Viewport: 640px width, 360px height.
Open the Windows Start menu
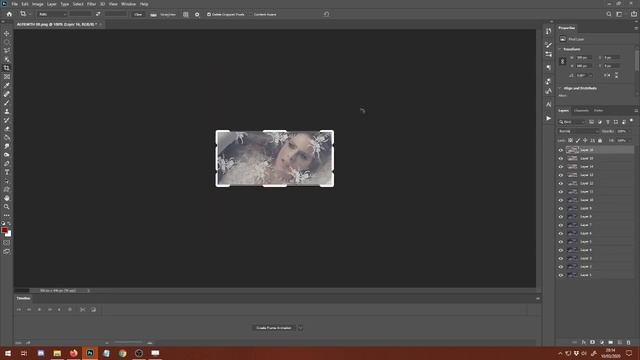coord(8,353)
